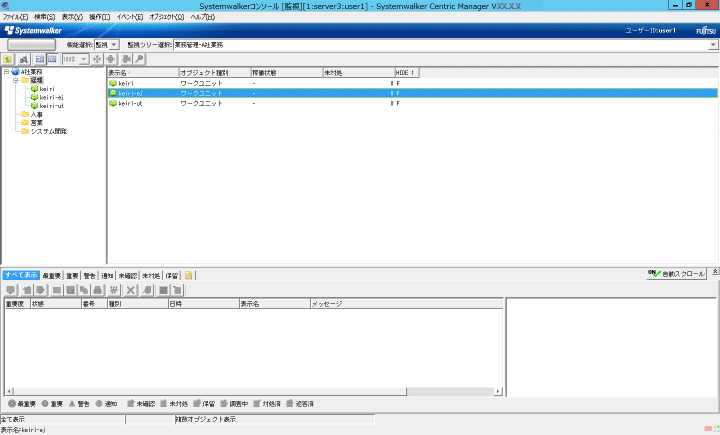Click the previous event arrow icon
This screenshot has width=720, height=435.
tap(27, 290)
